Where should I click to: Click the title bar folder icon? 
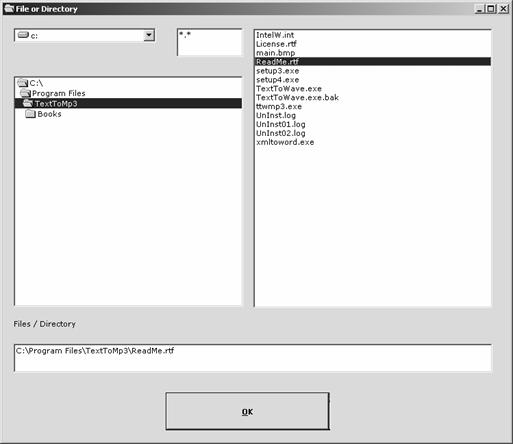coord(9,8)
